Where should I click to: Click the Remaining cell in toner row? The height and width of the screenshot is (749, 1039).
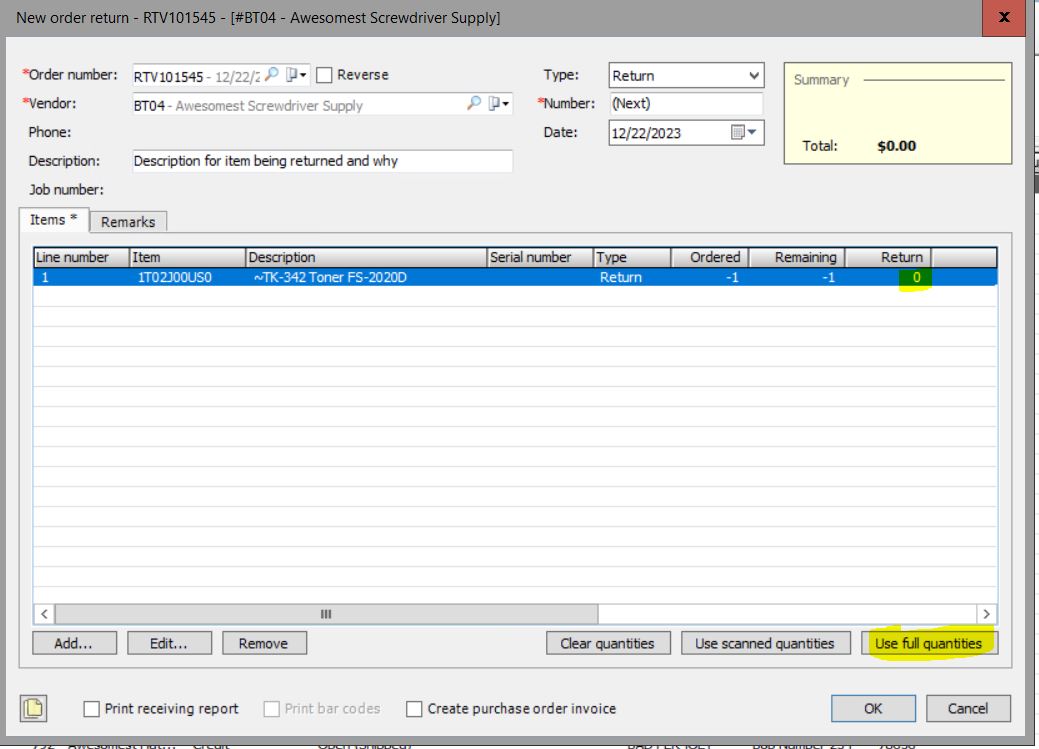pyautogui.click(x=798, y=277)
